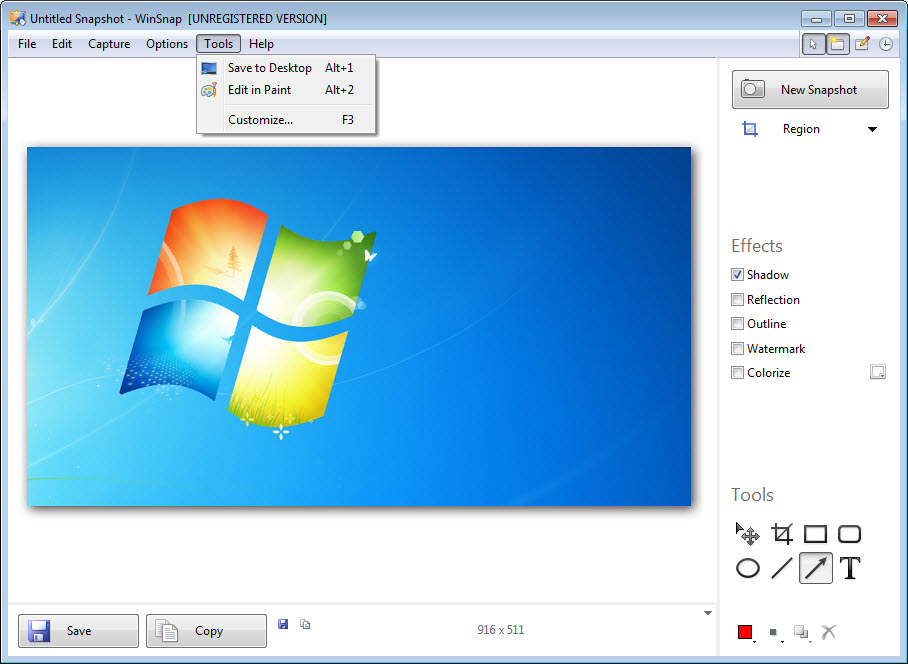Enable the Outline effect checkbox
Screen dimensions: 908x664
point(737,324)
